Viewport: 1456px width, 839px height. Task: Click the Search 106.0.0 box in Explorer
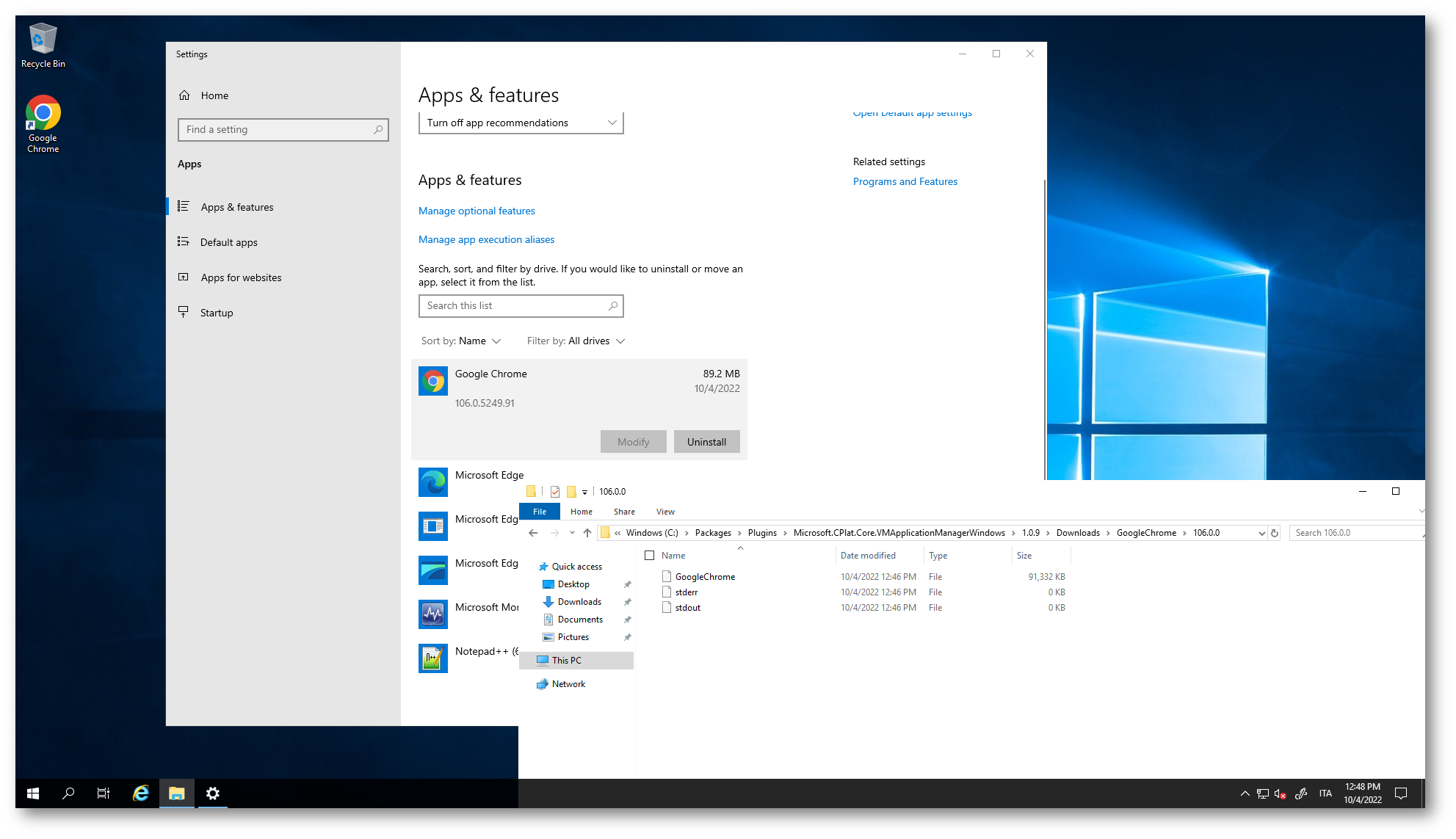(x=1356, y=533)
